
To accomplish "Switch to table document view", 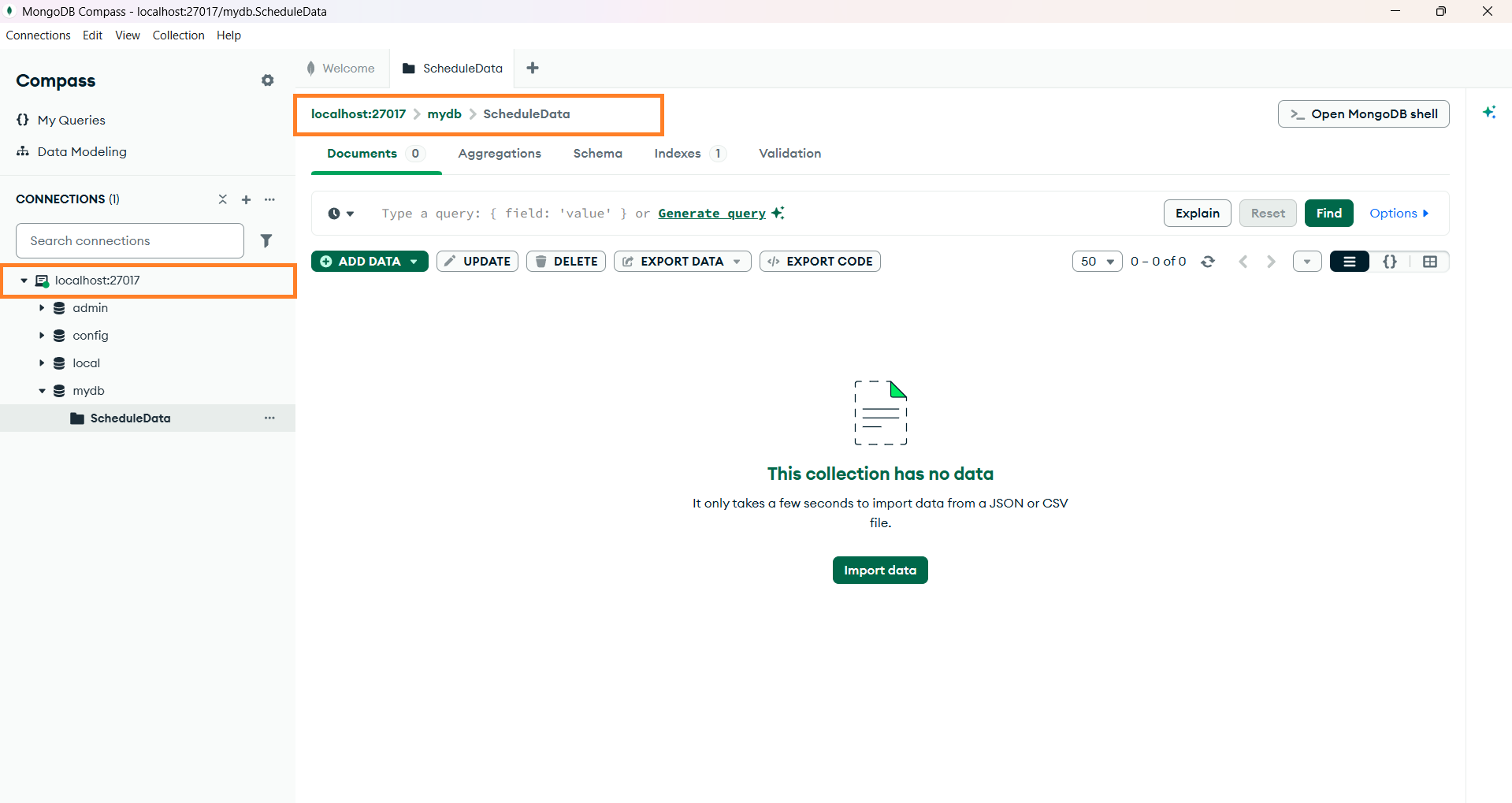I will tap(1430, 261).
